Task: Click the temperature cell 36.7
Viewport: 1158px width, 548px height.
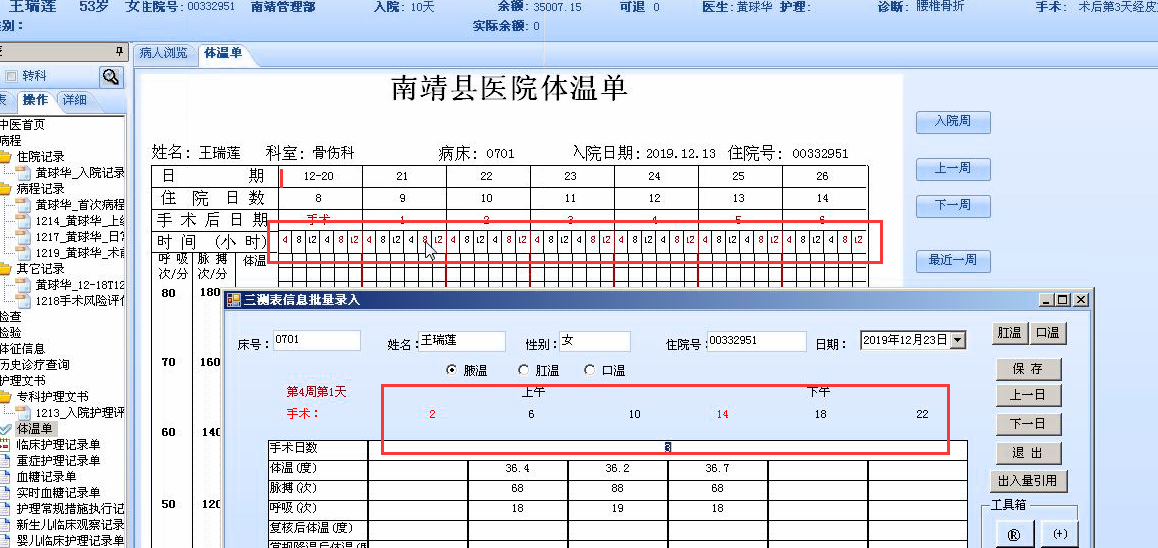Action: pyautogui.click(x=717, y=469)
